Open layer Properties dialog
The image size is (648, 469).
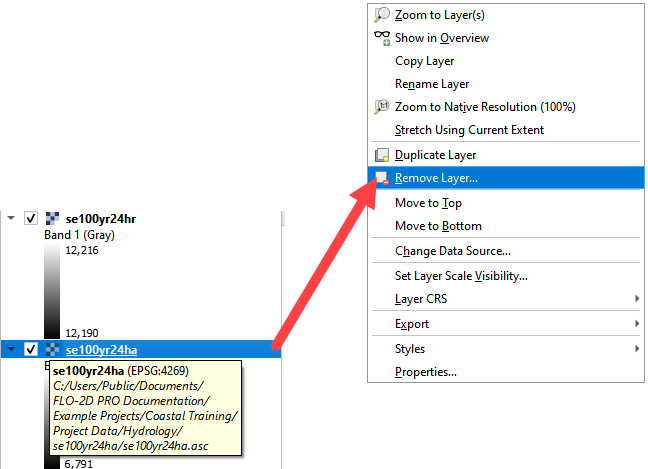(426, 372)
